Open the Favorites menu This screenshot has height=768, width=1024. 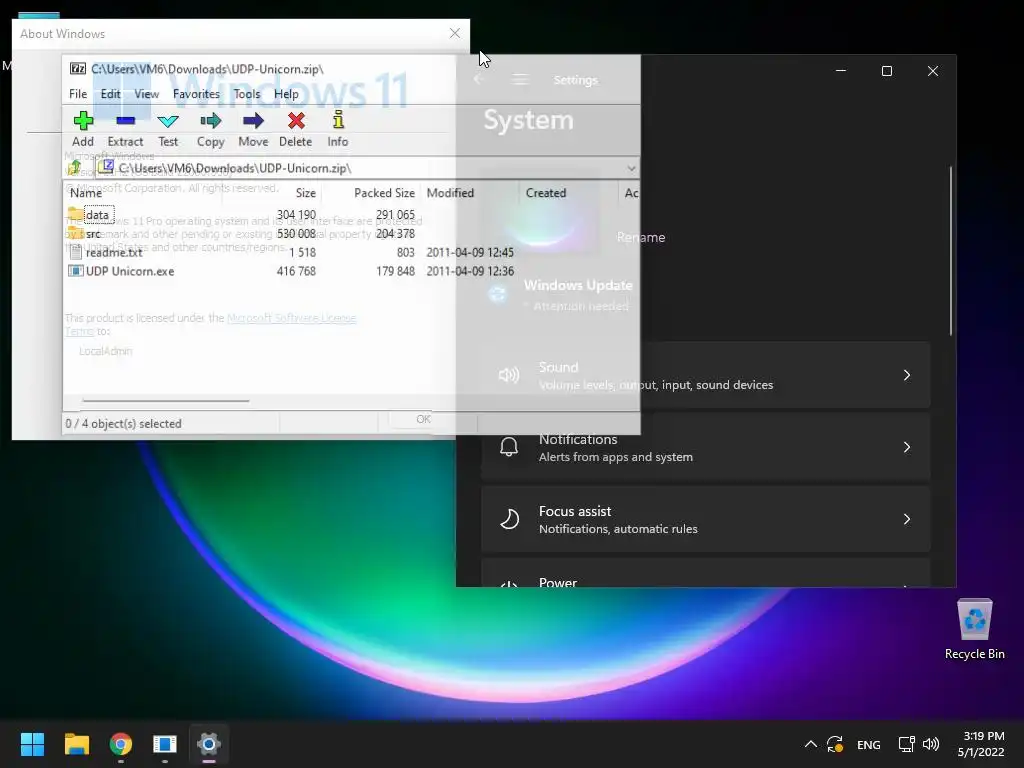[x=196, y=94]
